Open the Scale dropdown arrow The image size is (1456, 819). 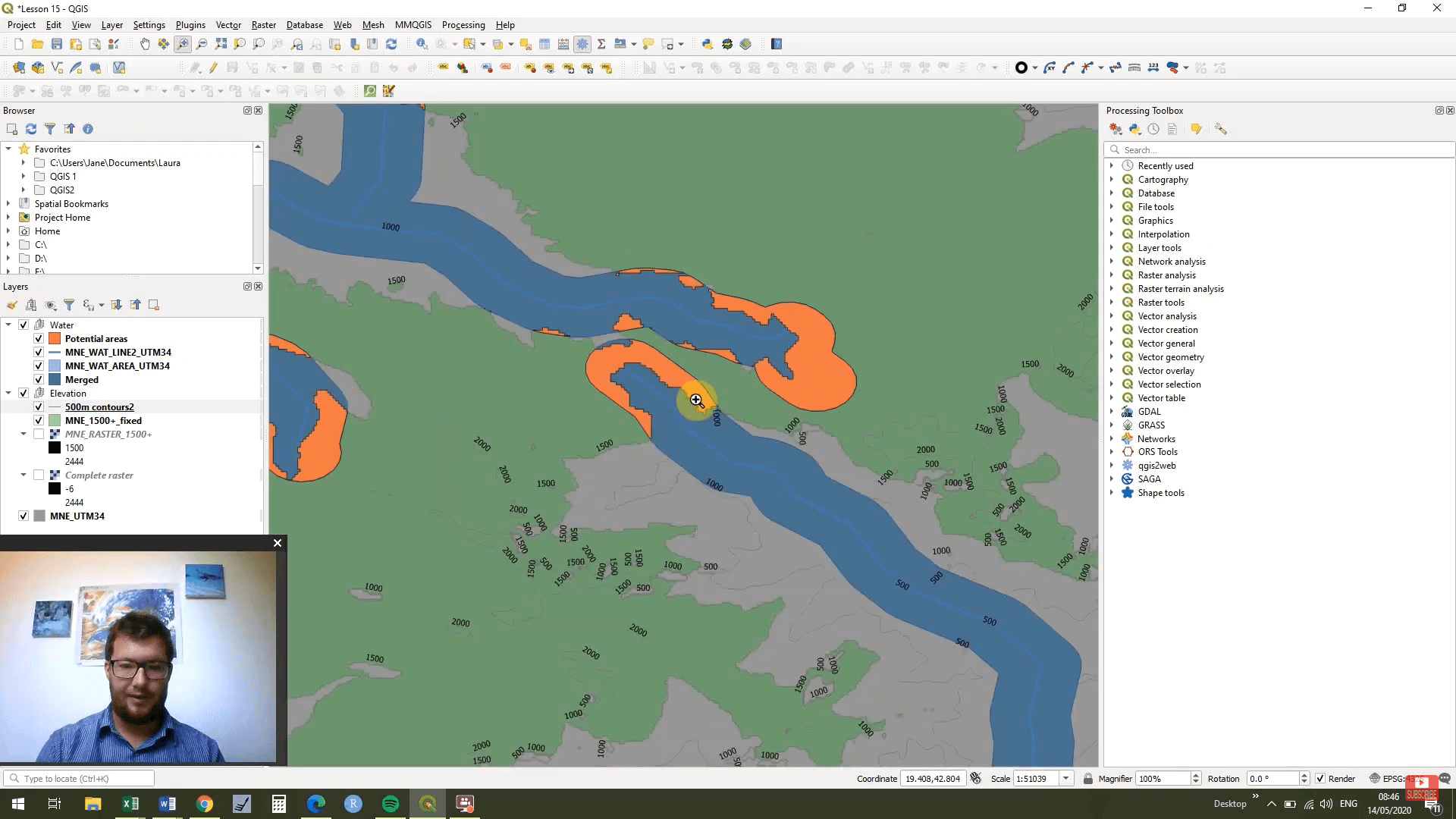[1065, 779]
